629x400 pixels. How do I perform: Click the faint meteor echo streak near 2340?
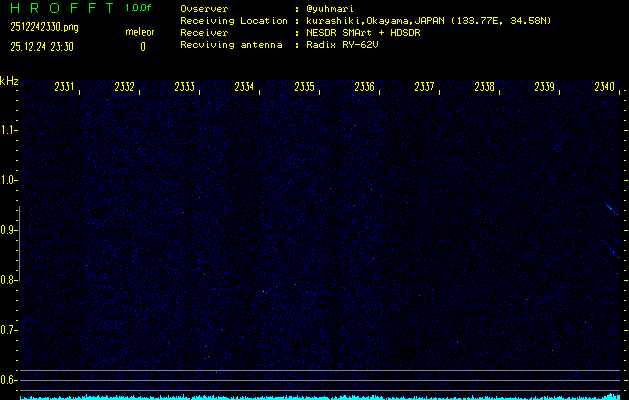pos(609,208)
